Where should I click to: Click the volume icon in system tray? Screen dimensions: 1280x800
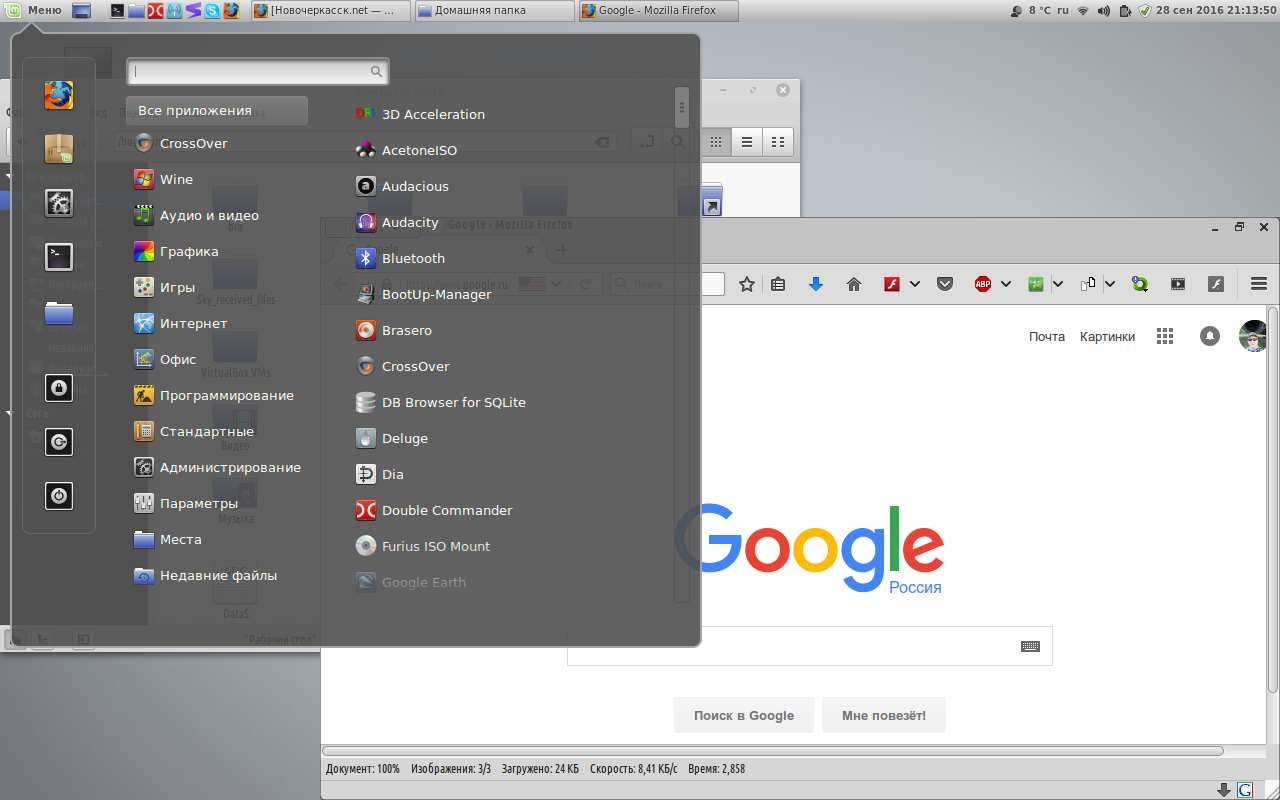pyautogui.click(x=1103, y=11)
